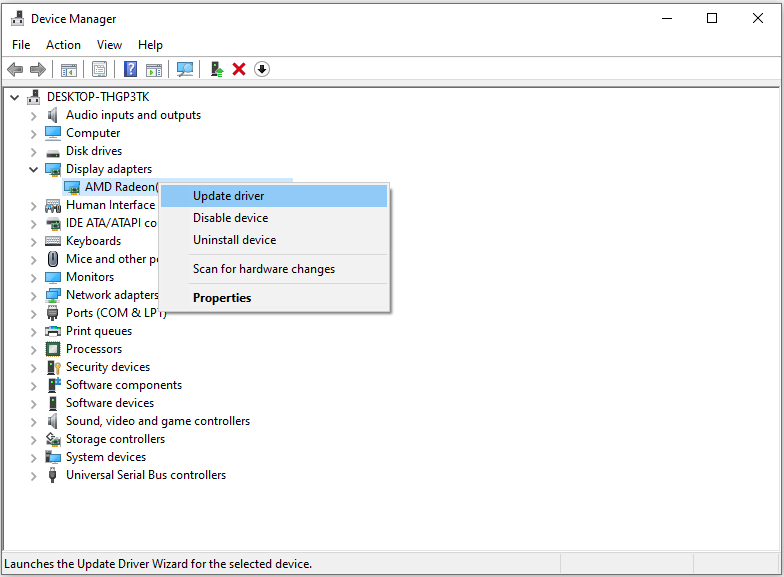Choose Uninstall device in context menu
784x577 pixels.
point(274,240)
